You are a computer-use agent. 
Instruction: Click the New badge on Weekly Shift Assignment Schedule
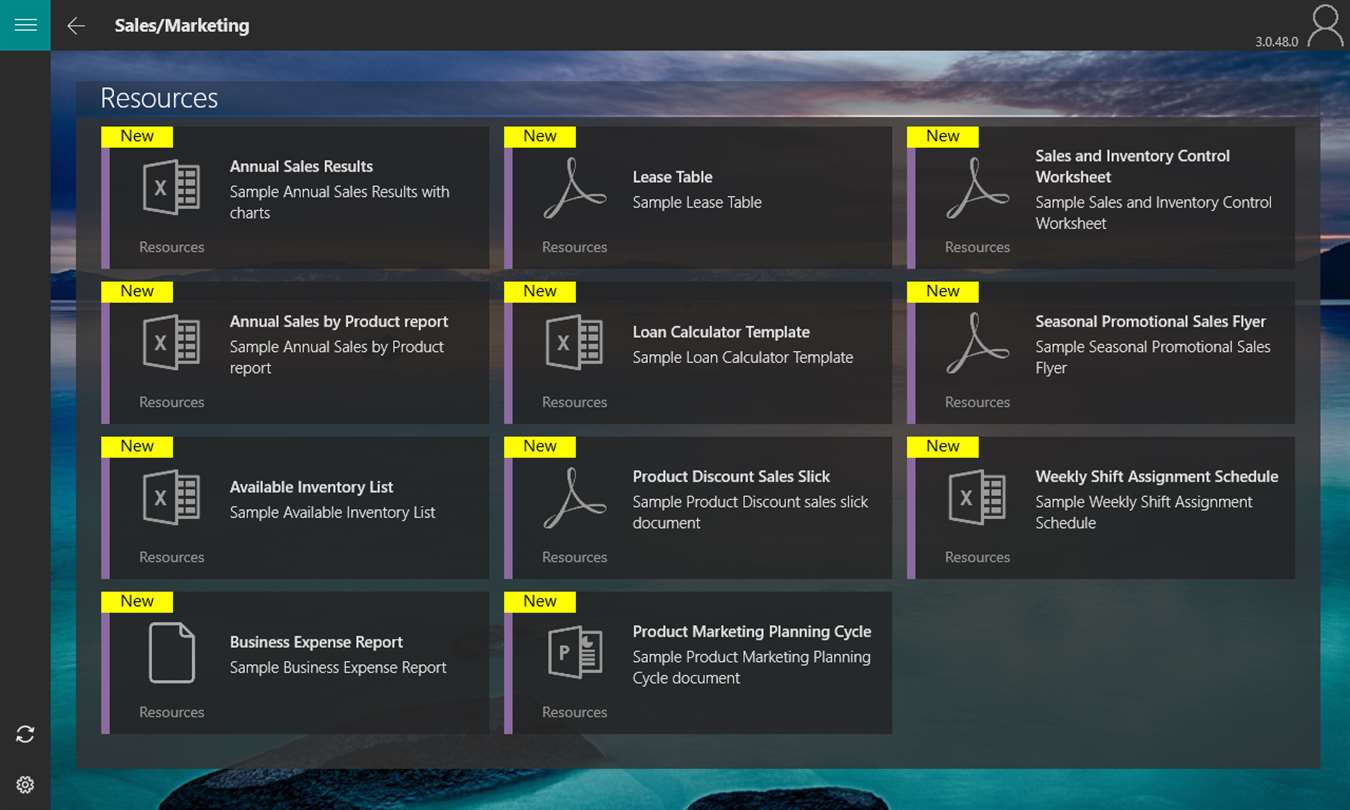pyautogui.click(x=943, y=446)
